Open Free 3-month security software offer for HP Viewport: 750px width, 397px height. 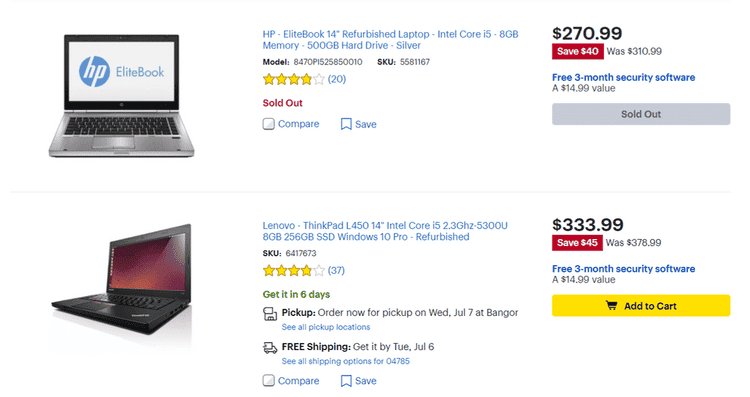623,77
